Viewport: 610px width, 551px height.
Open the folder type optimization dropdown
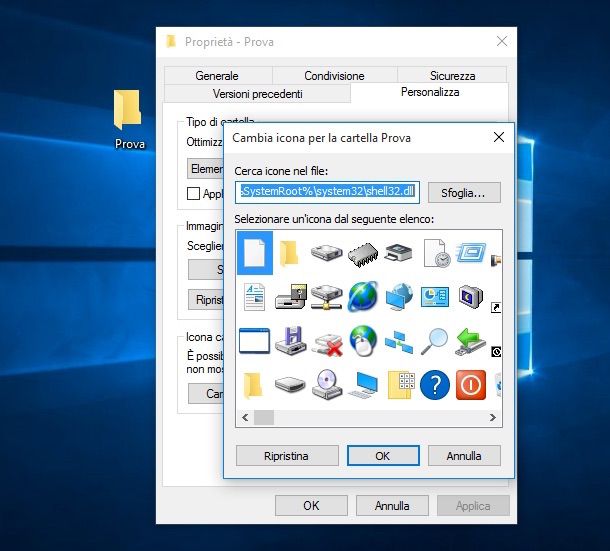click(x=206, y=169)
